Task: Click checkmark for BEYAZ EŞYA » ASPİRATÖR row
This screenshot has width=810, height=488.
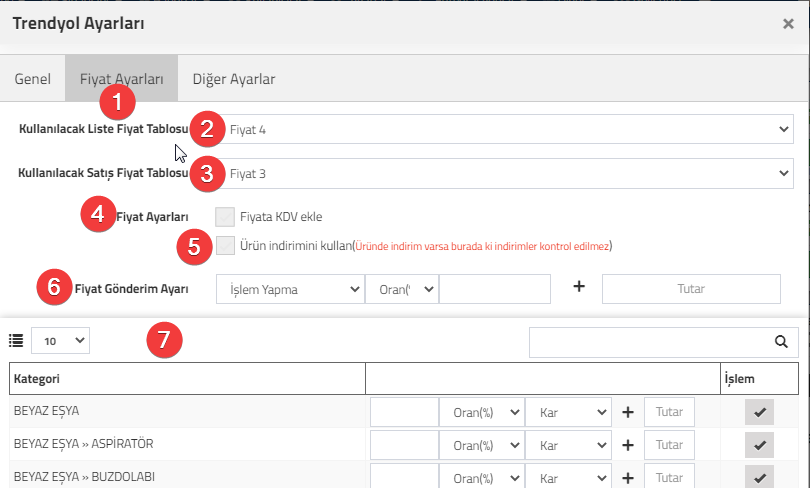Action: [759, 445]
